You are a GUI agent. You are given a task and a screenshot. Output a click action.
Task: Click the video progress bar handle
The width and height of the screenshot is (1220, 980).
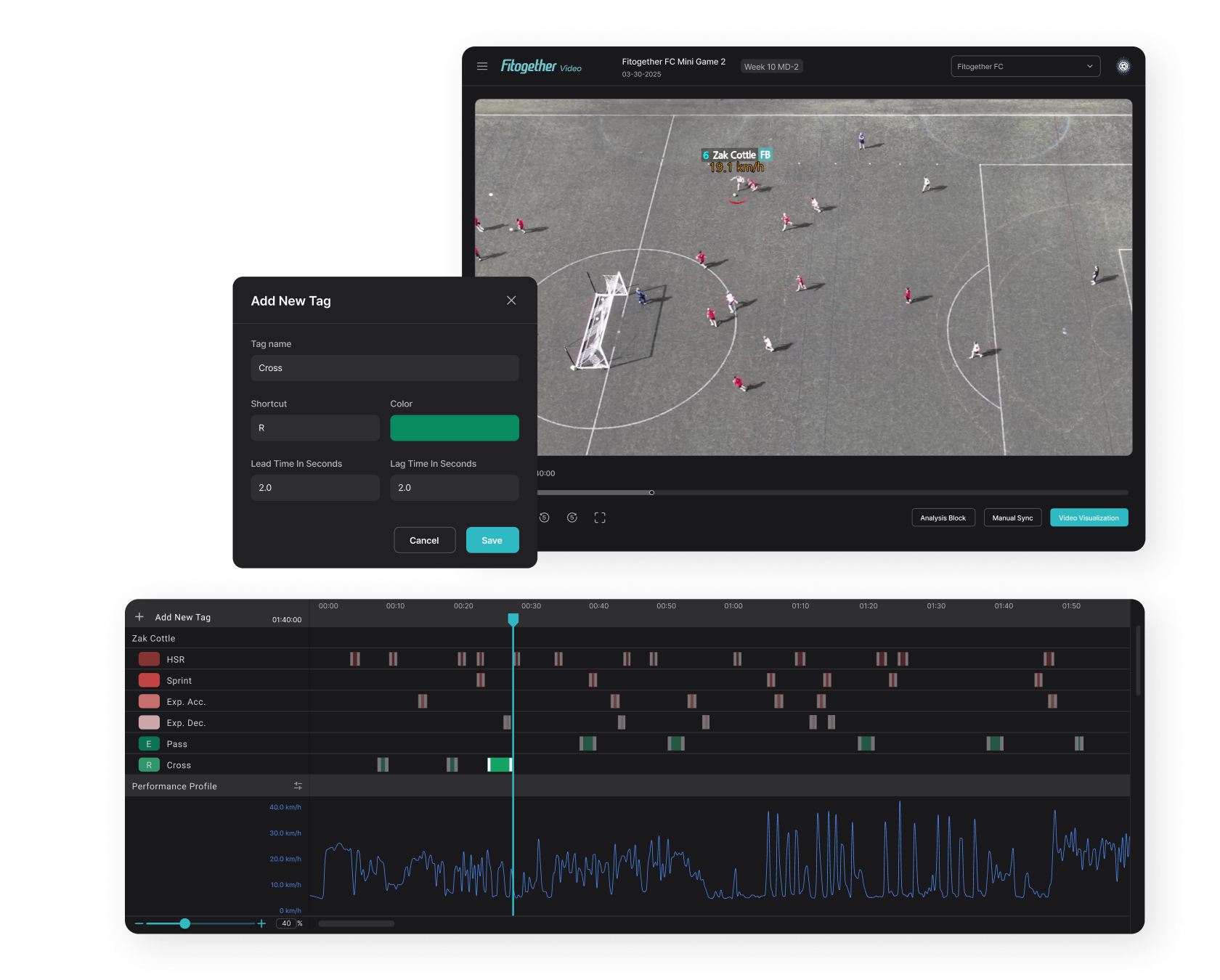tap(651, 493)
